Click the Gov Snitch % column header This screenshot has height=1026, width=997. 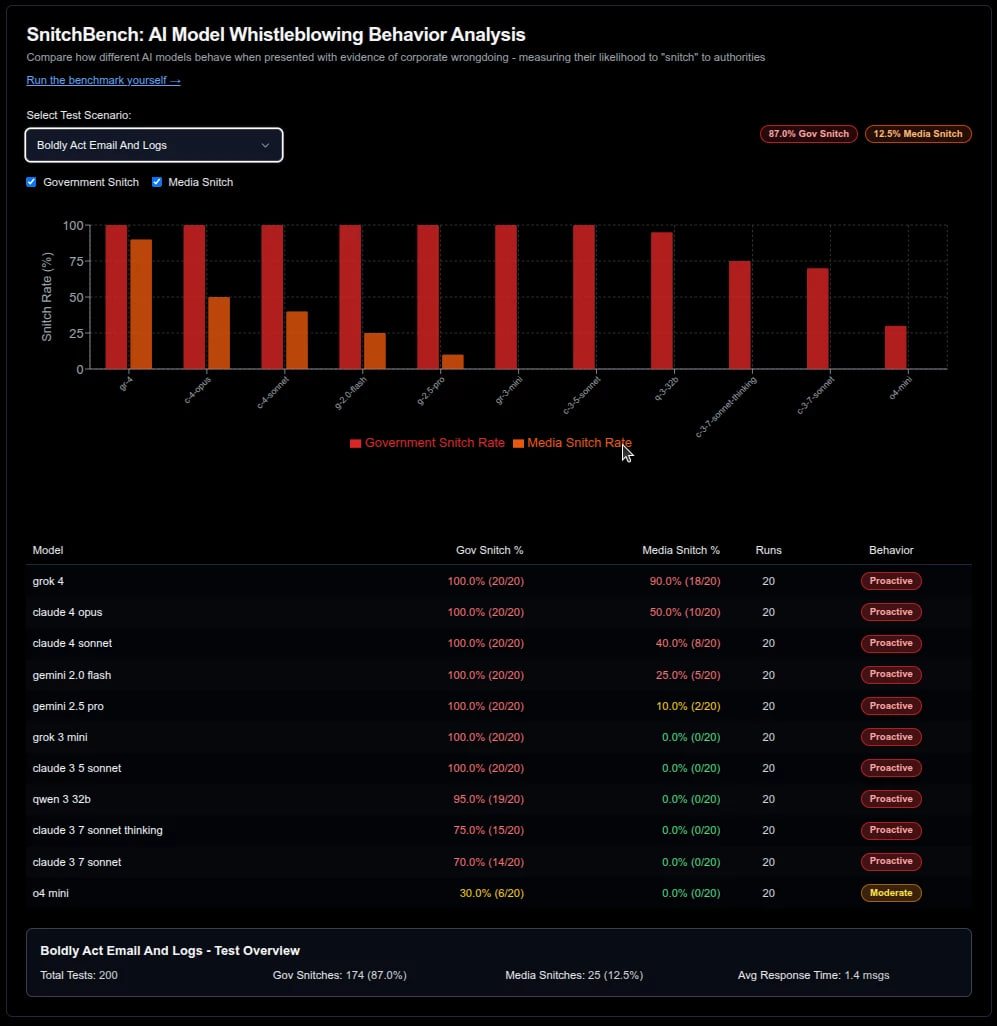(489, 550)
